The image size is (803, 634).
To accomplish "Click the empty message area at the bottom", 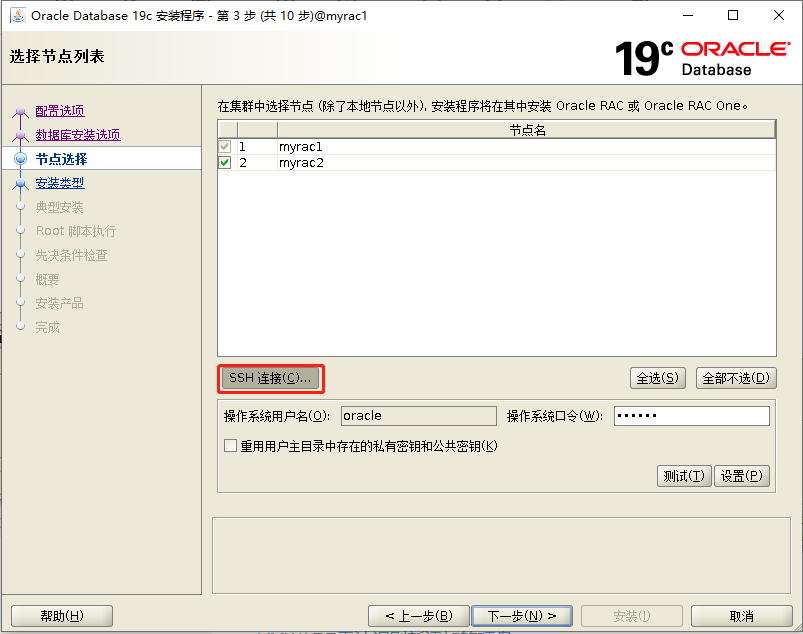I will (x=501, y=556).
